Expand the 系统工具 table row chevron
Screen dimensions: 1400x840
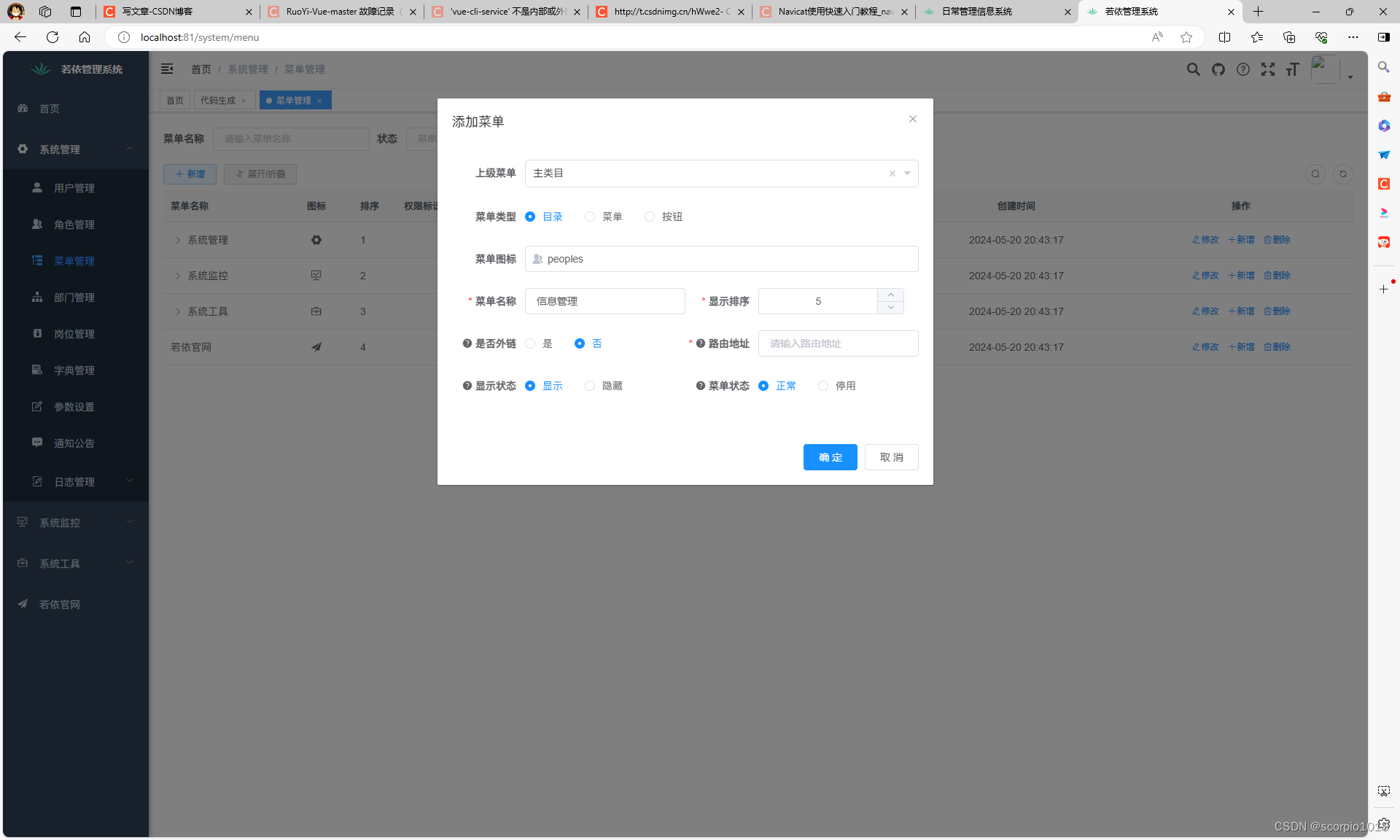click(x=178, y=311)
